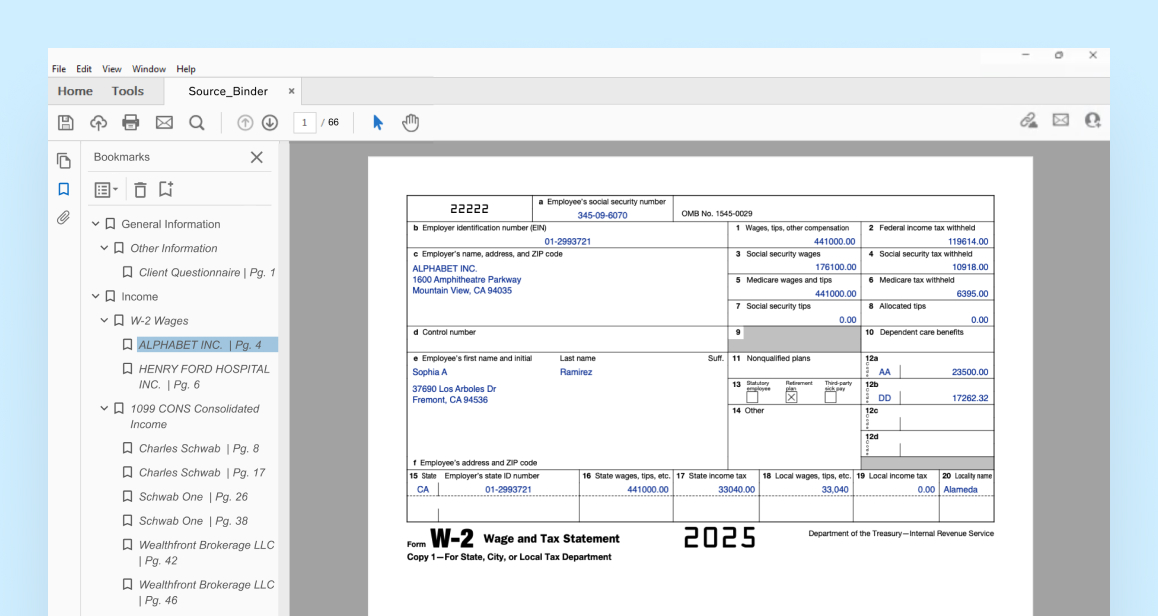This screenshot has height=616, width=1158.
Task: Click Medicare tax withheld value 6395.00
Action: pyautogui.click(x=973, y=294)
